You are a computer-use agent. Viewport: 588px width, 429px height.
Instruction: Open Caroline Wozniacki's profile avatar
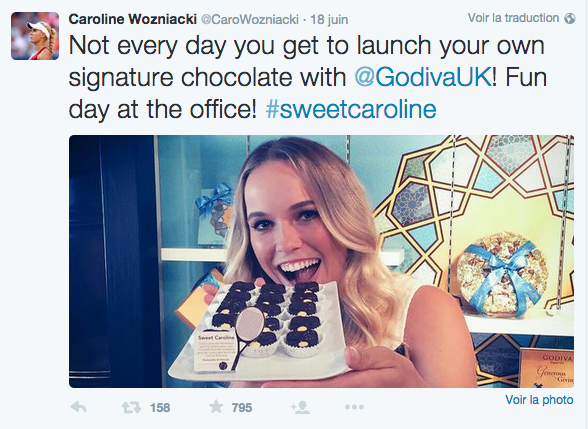[x=35, y=36]
